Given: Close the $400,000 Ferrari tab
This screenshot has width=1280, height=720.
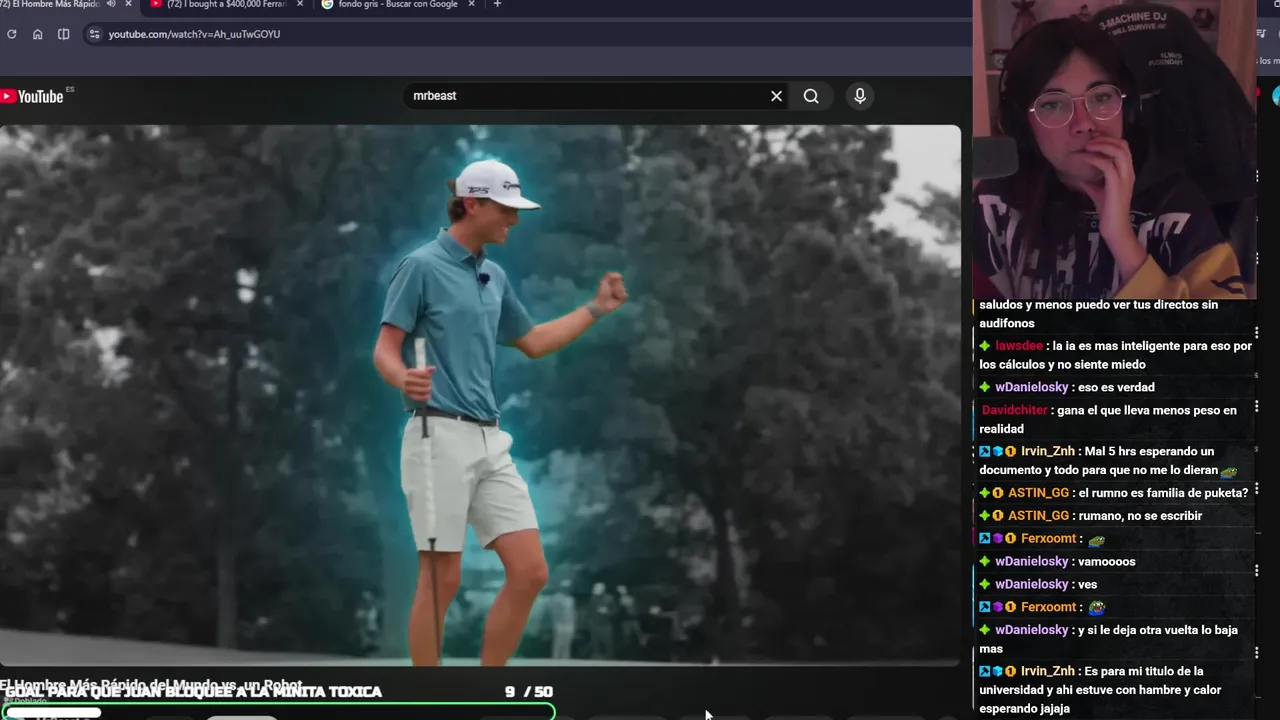Looking at the screenshot, I should coord(298,4).
